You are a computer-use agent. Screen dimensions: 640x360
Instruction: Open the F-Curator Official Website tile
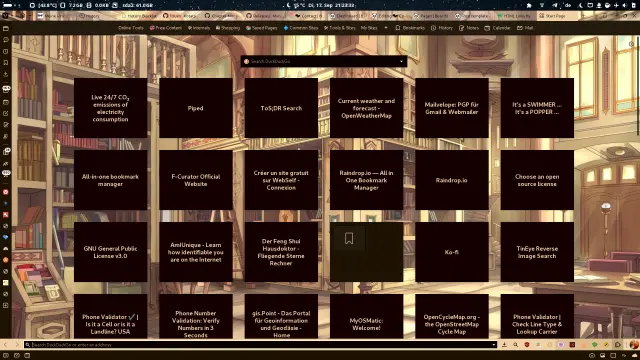(196, 180)
